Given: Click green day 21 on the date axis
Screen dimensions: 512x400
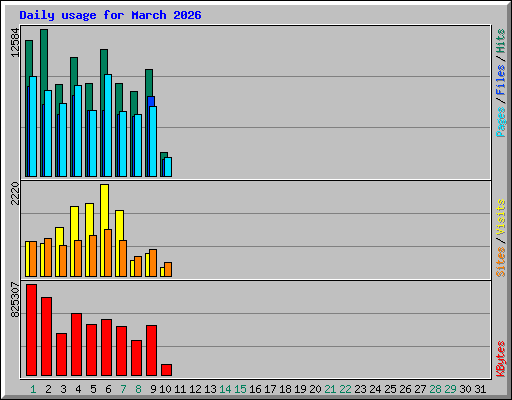Looking at the screenshot, I should coord(330,389).
